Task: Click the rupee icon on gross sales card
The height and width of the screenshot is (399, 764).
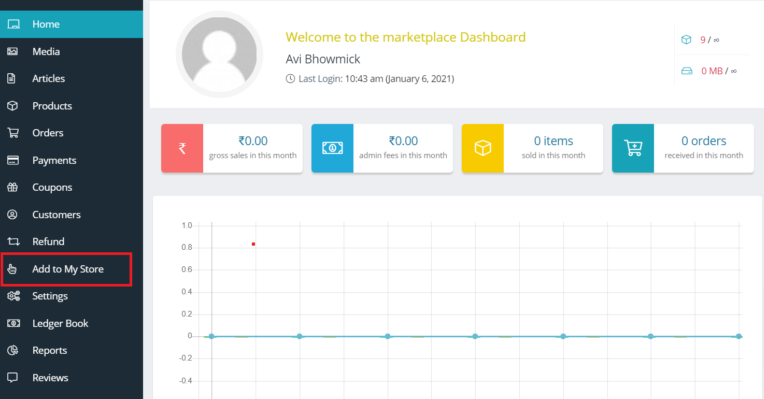Action: point(182,148)
